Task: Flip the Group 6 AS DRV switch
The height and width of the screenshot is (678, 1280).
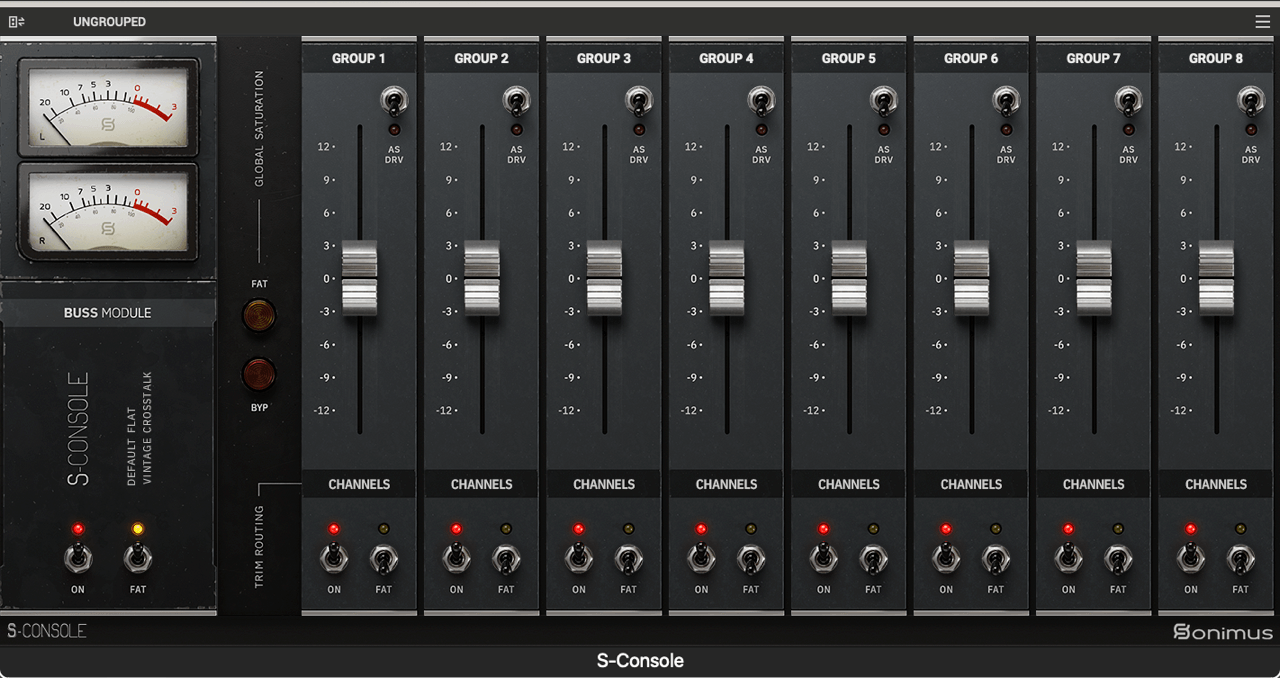Action: (1006, 101)
